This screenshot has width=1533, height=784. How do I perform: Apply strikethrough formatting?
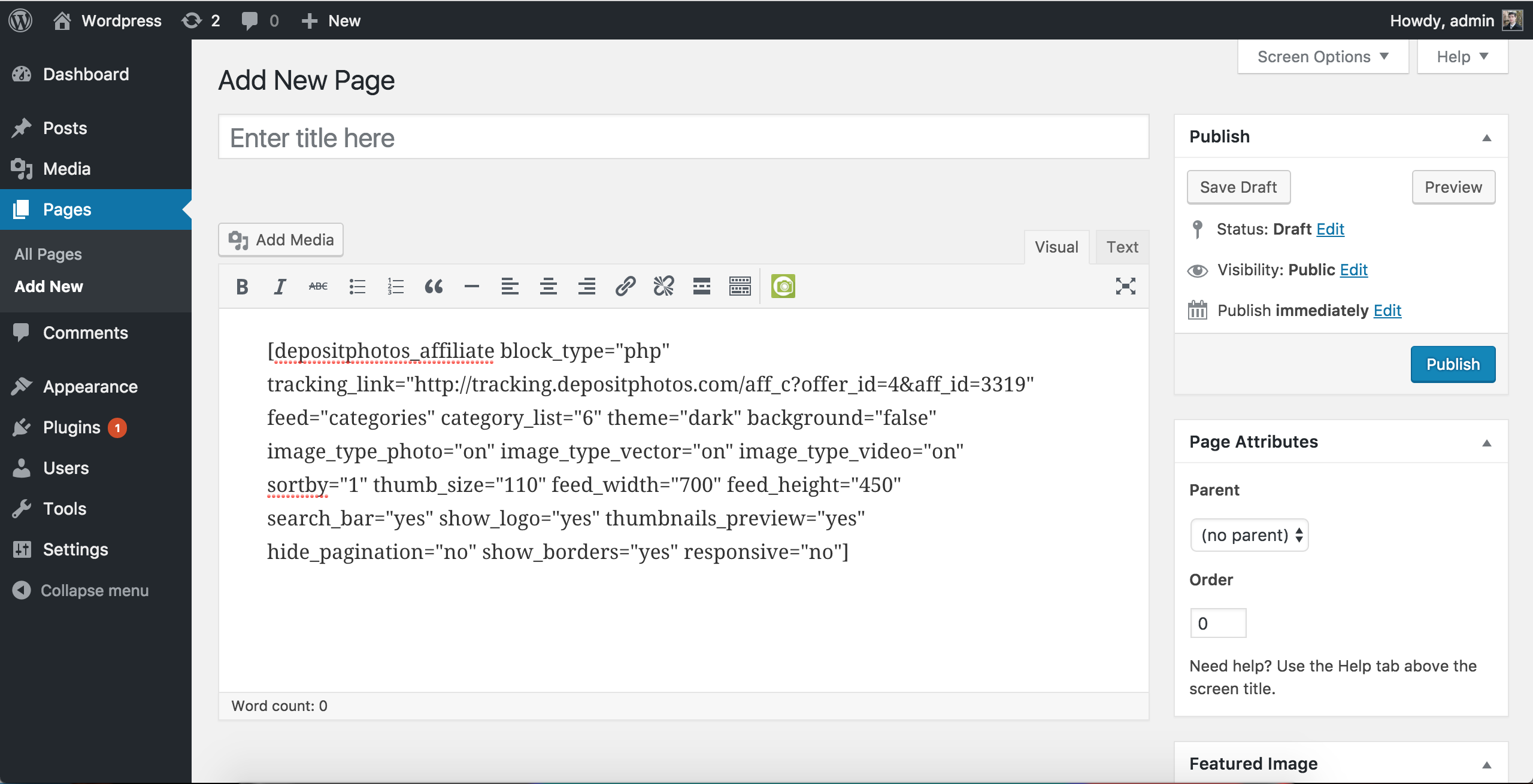tap(318, 287)
